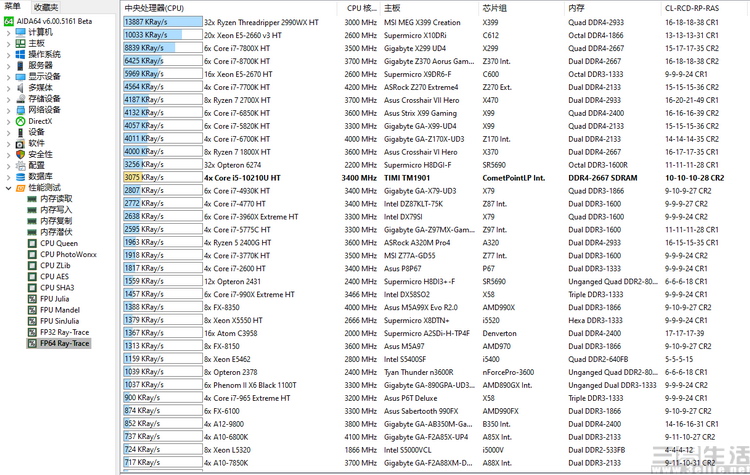Click the CPU Queen benchmark icon
The image size is (750, 475).
click(32, 243)
